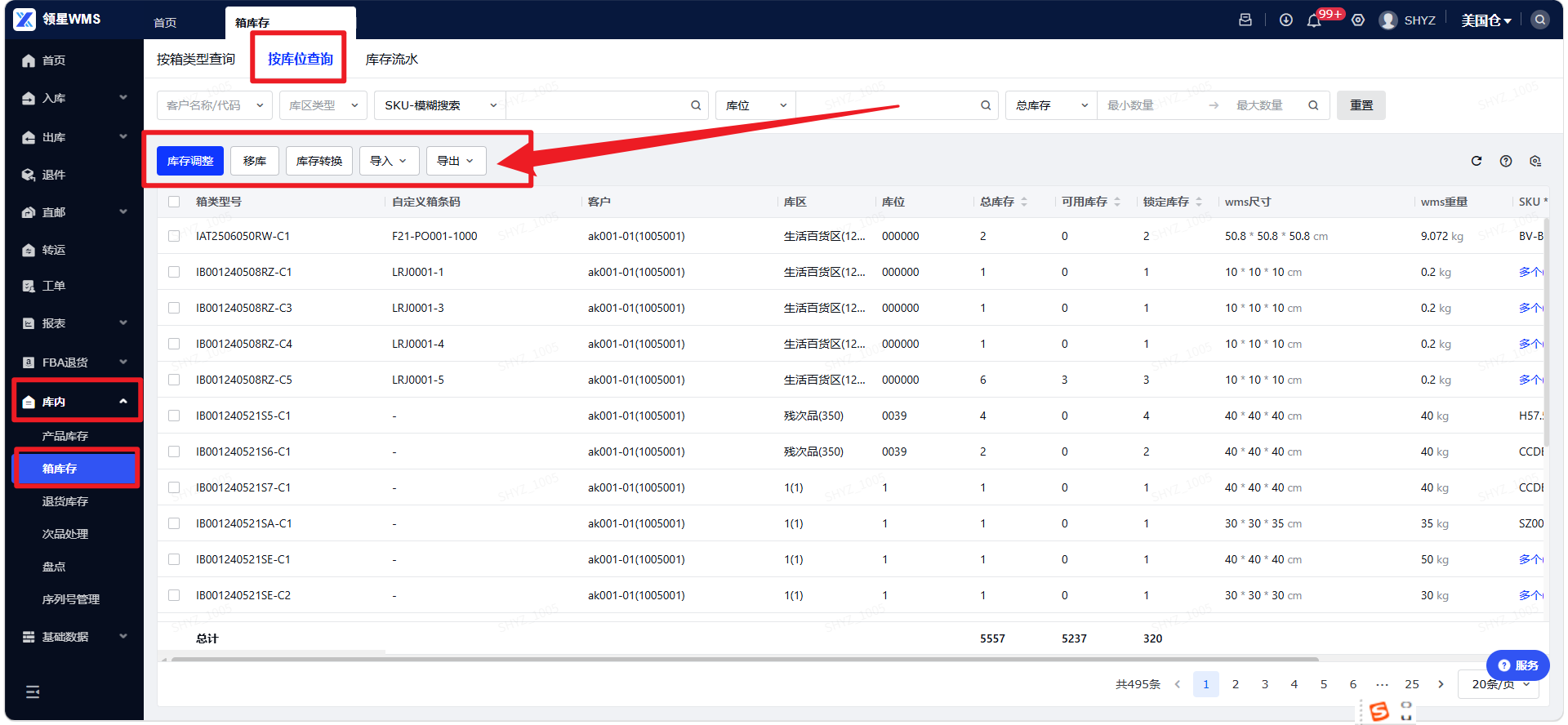Click the SKU search magnifier icon
The image size is (1568, 725).
(x=696, y=105)
